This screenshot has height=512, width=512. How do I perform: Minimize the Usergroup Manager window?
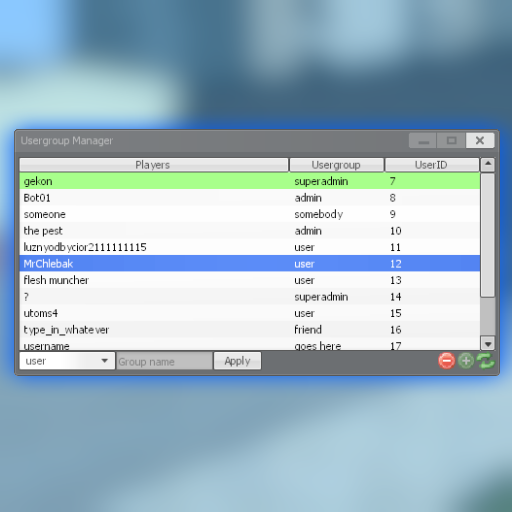click(423, 141)
